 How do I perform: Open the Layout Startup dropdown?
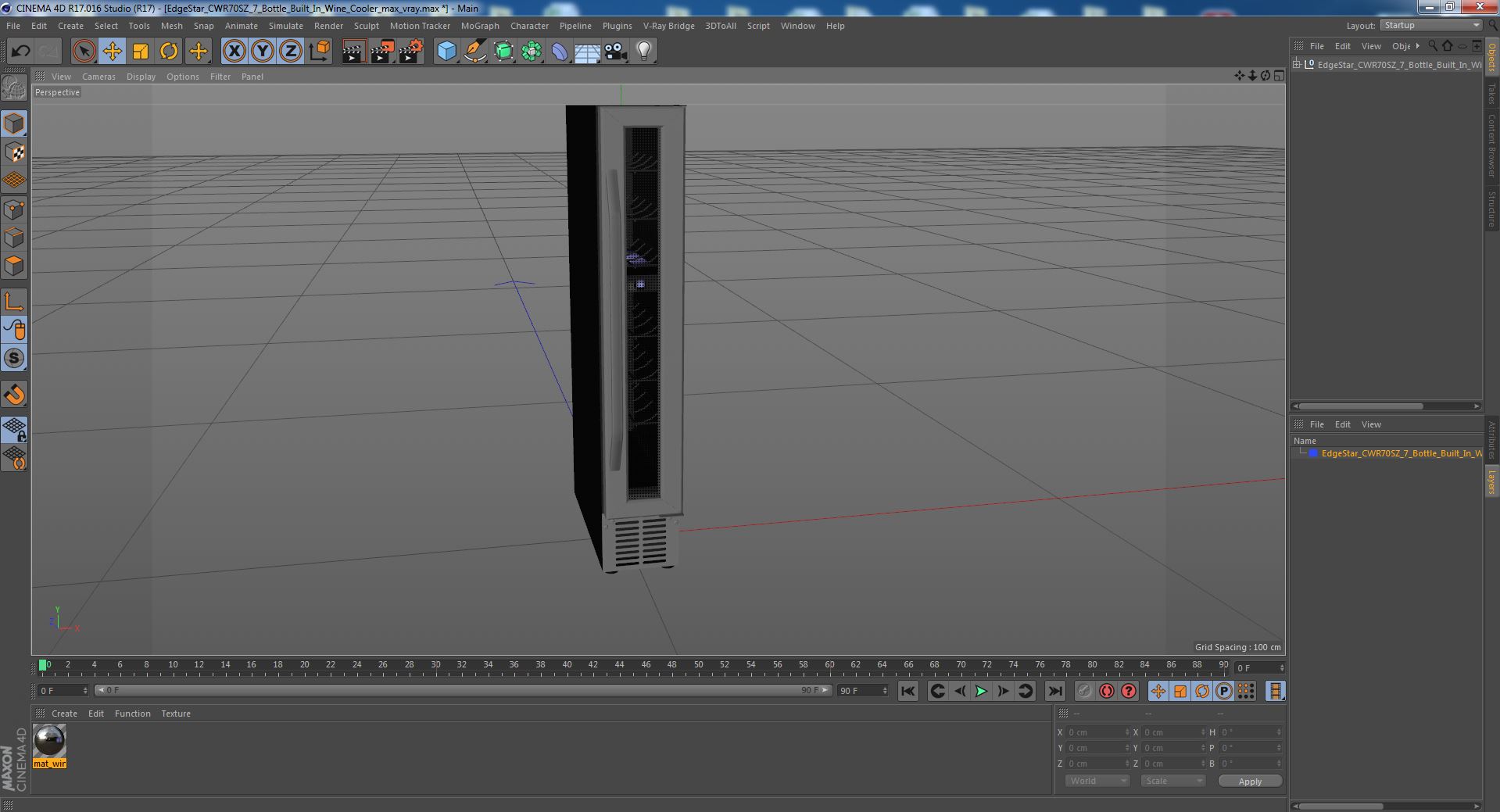pos(1430,25)
